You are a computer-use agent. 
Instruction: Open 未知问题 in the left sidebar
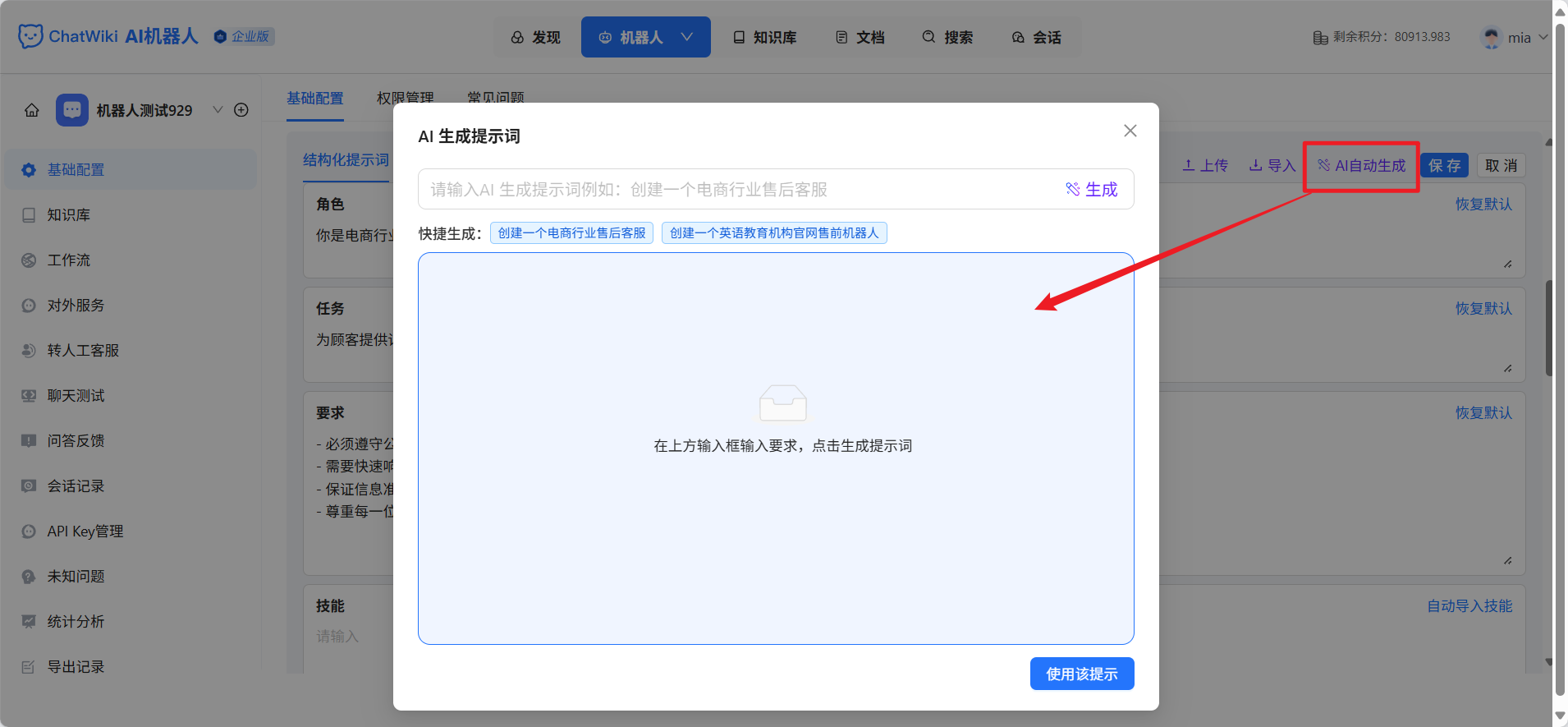[x=131, y=577]
